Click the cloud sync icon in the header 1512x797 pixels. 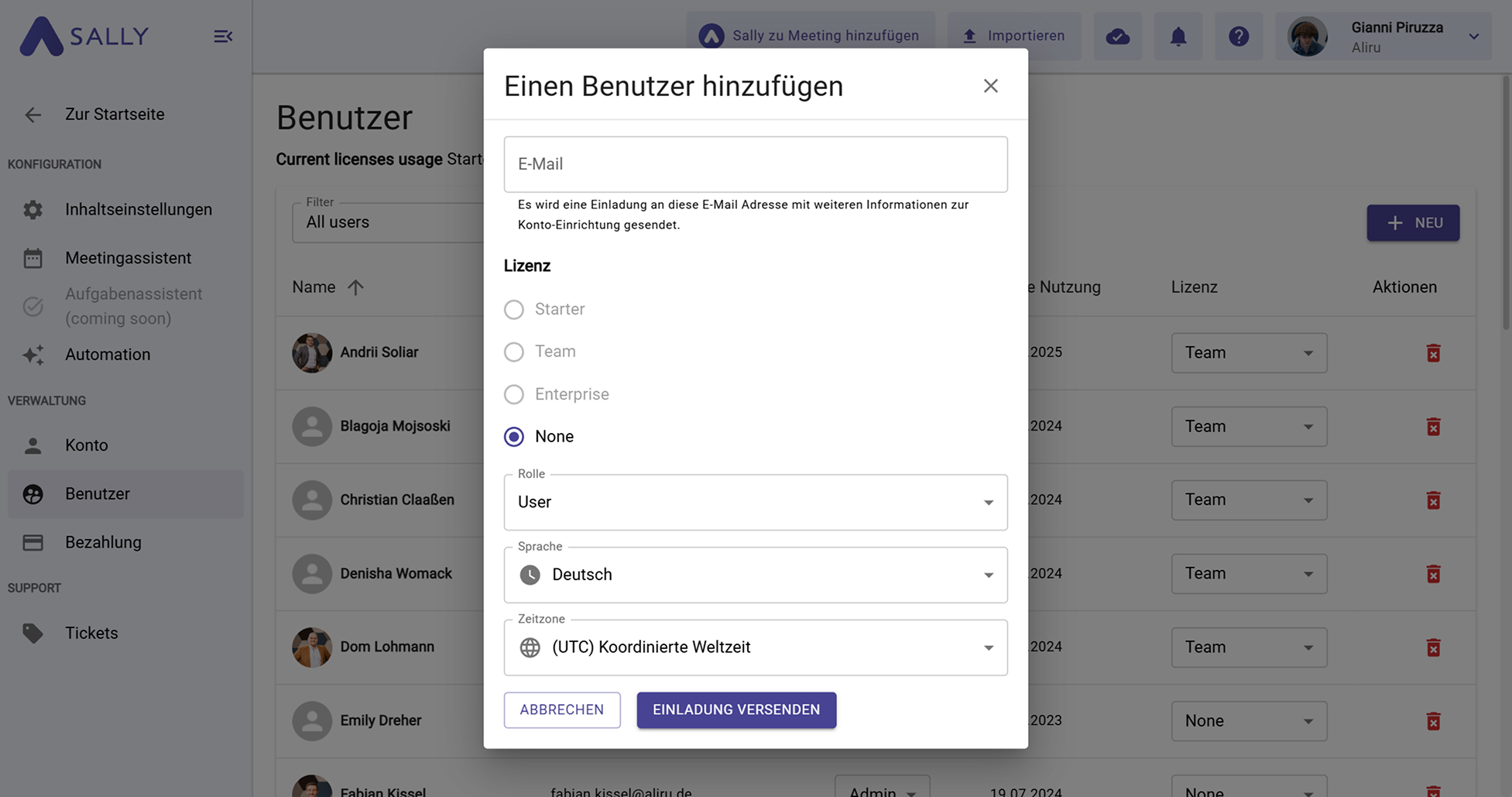(x=1117, y=36)
